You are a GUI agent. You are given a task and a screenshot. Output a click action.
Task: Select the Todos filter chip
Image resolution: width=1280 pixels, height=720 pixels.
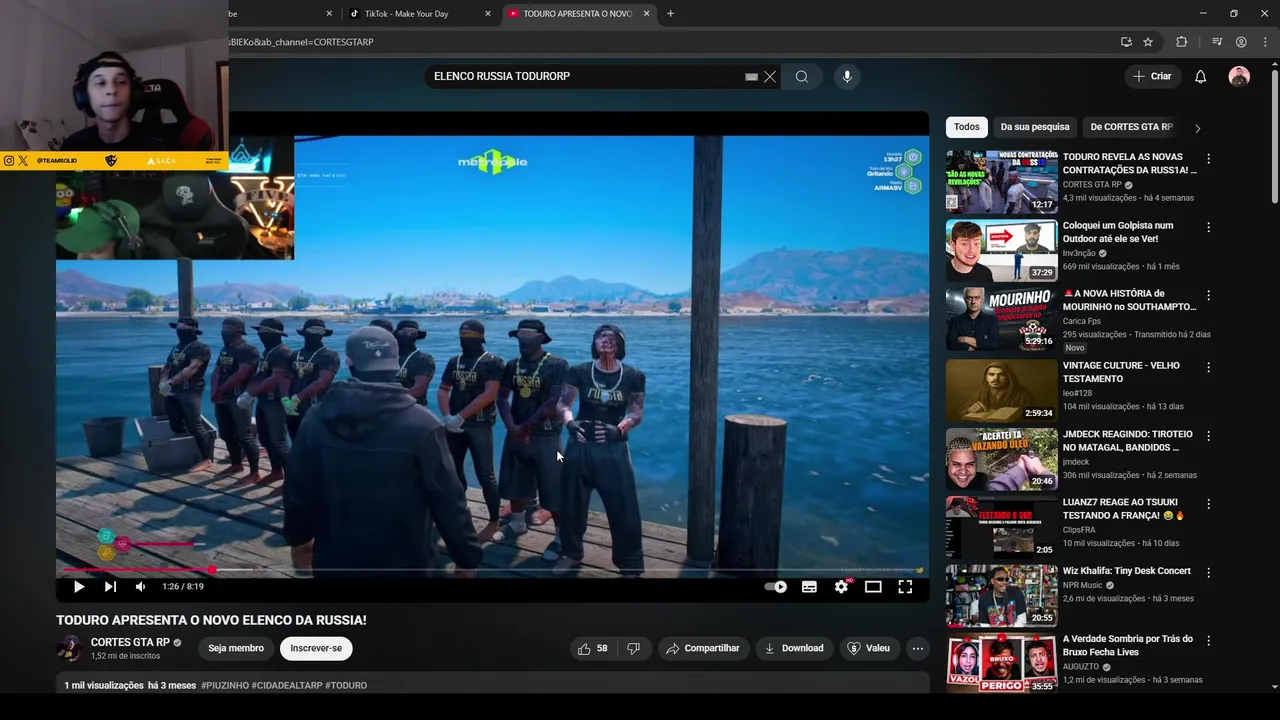(966, 127)
